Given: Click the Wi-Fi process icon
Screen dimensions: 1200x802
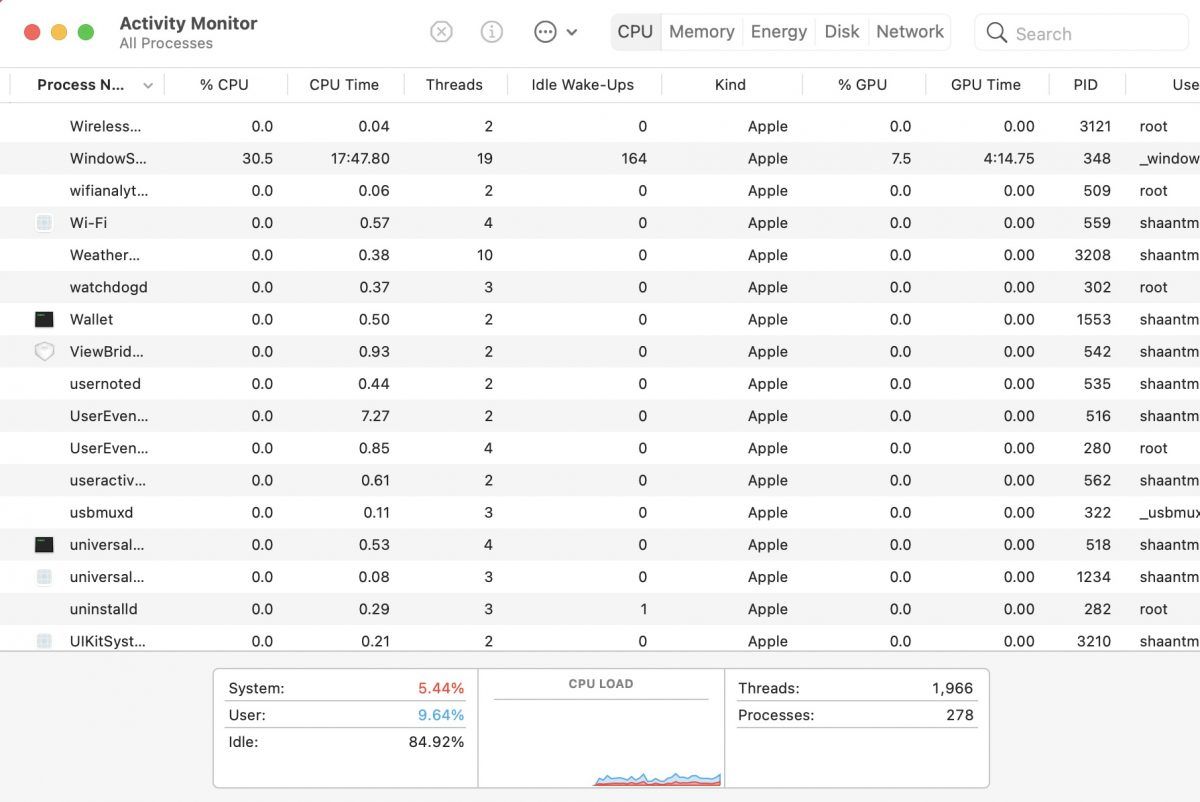Looking at the screenshot, I should coord(44,223).
